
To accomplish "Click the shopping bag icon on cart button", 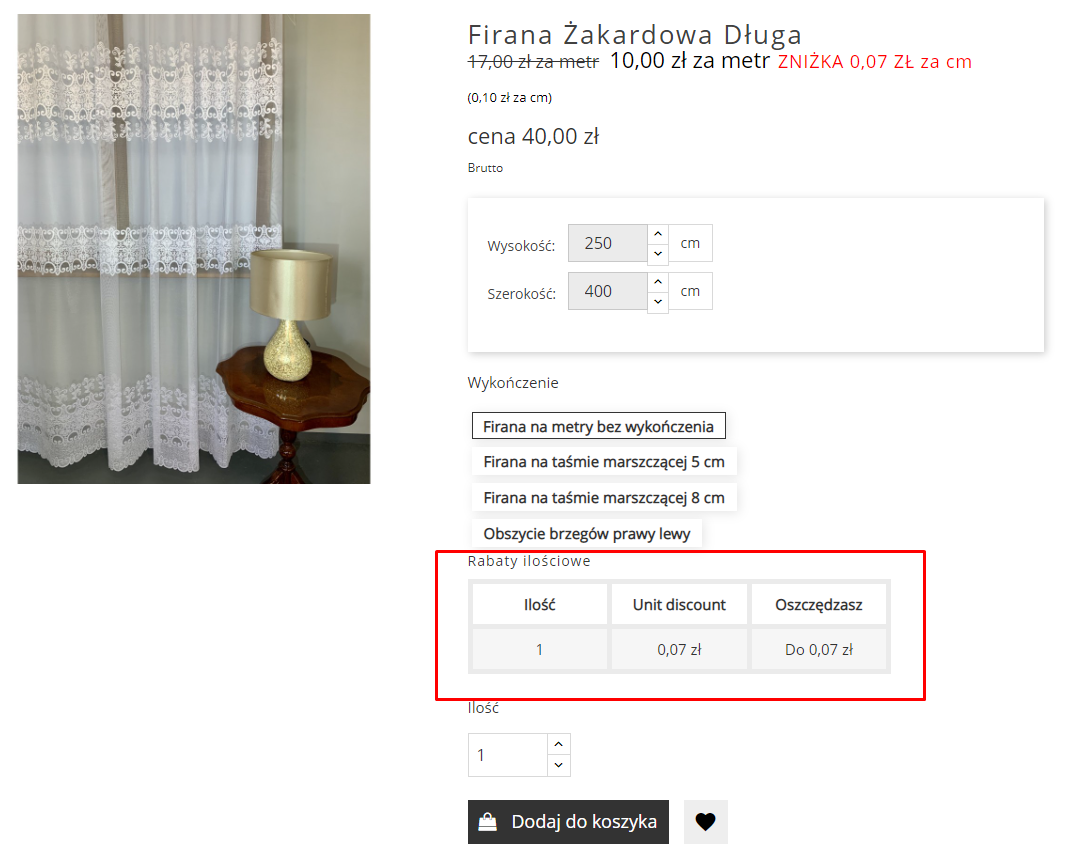I will tap(487, 821).
